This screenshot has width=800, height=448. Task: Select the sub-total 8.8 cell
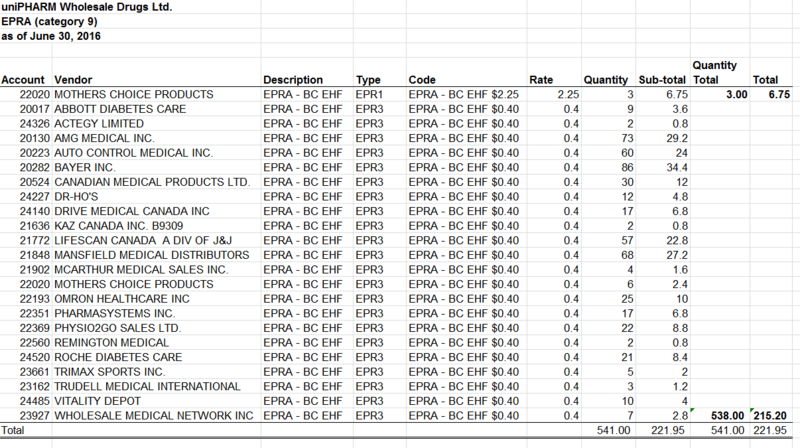point(680,328)
